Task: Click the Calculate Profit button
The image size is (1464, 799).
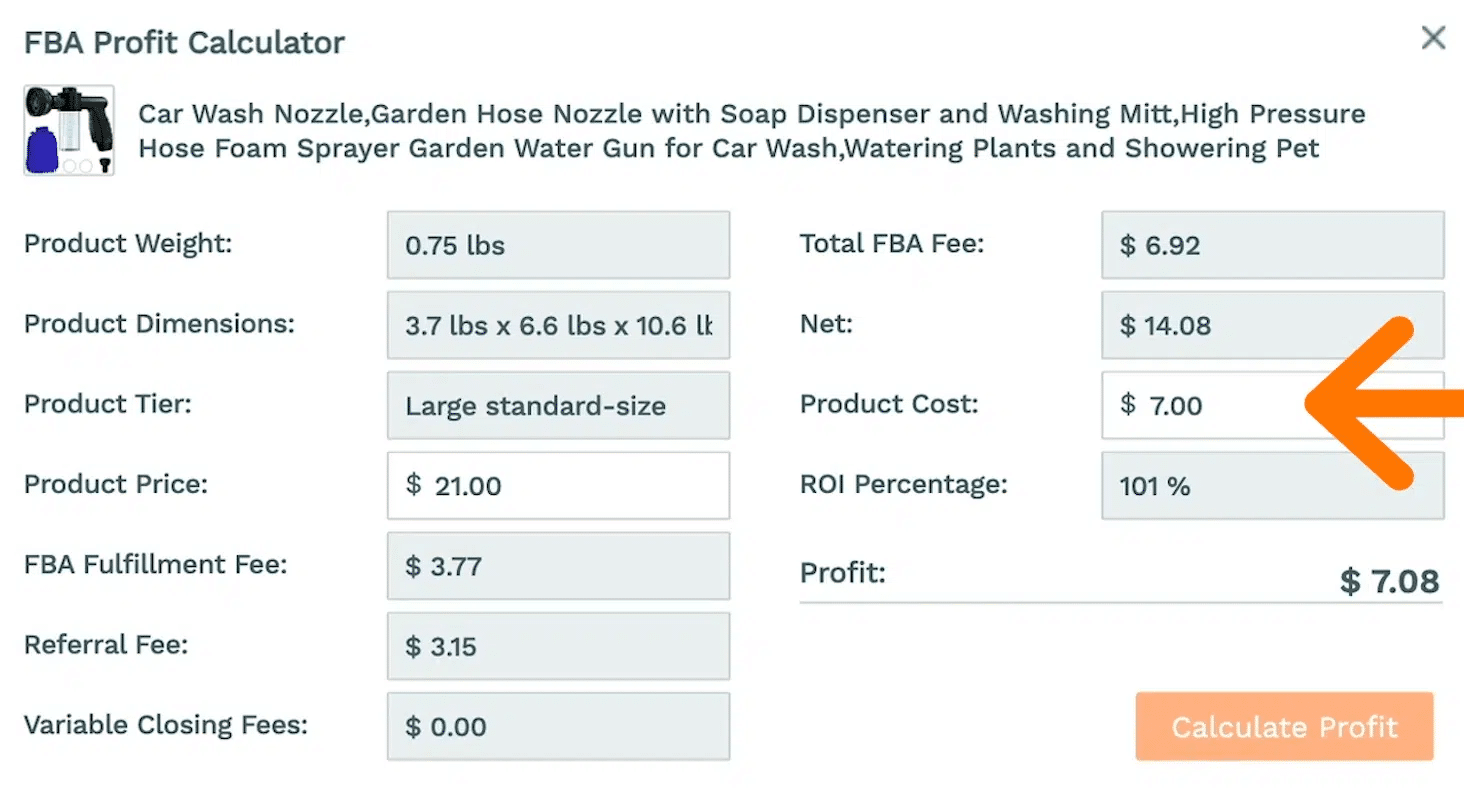Action: 1284,726
